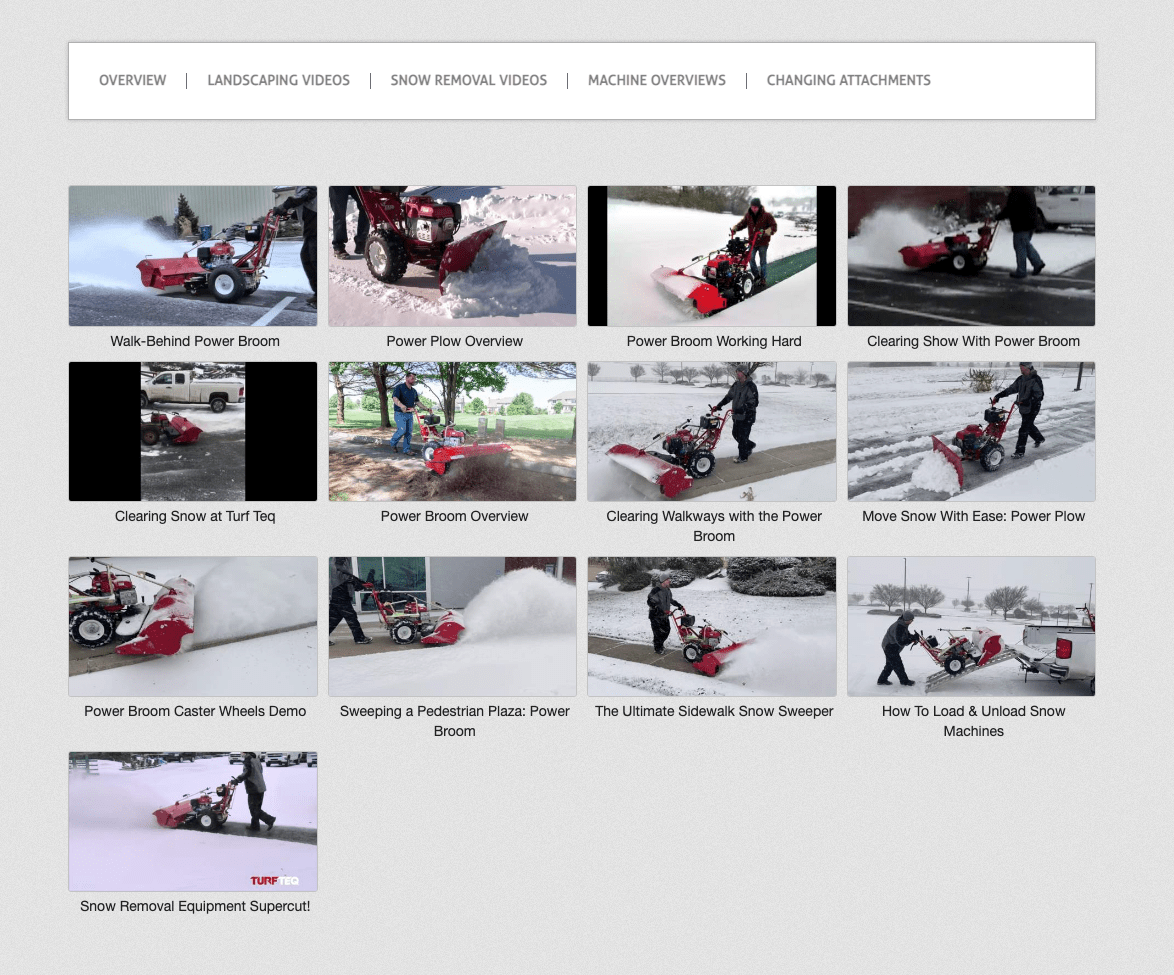Viewport: 1174px width, 975px height.
Task: Click Sweeping a Pedestrian Plaza caption
Action: click(x=454, y=721)
